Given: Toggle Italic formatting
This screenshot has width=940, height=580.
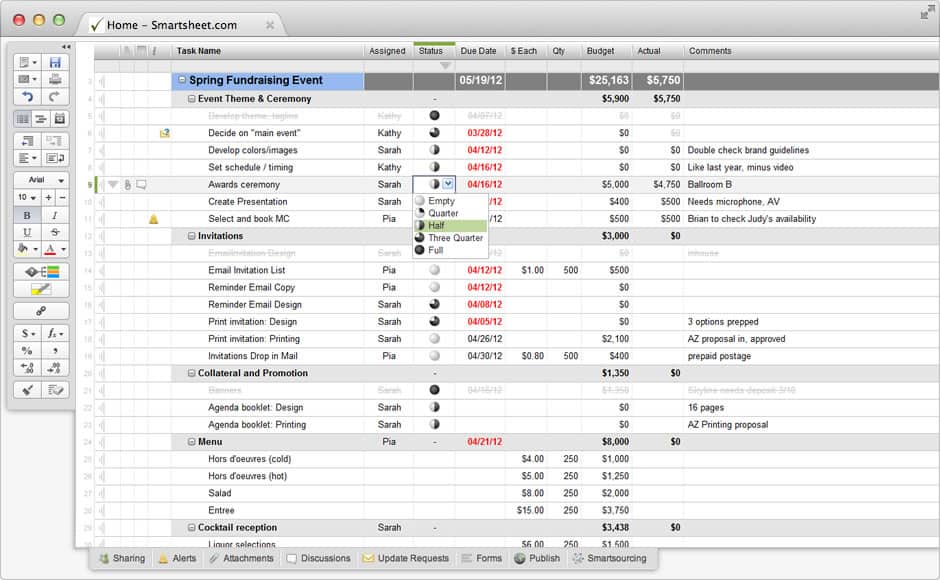Looking at the screenshot, I should tap(55, 215).
